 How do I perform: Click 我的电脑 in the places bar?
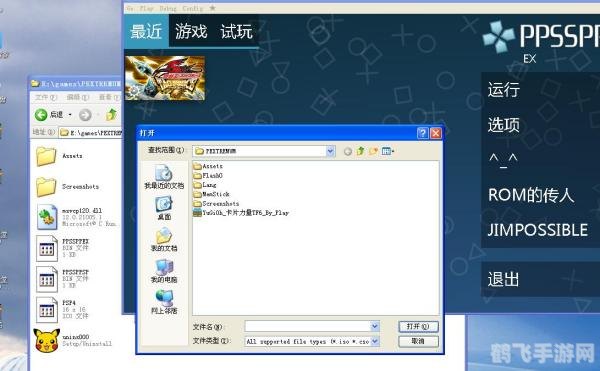tap(164, 271)
